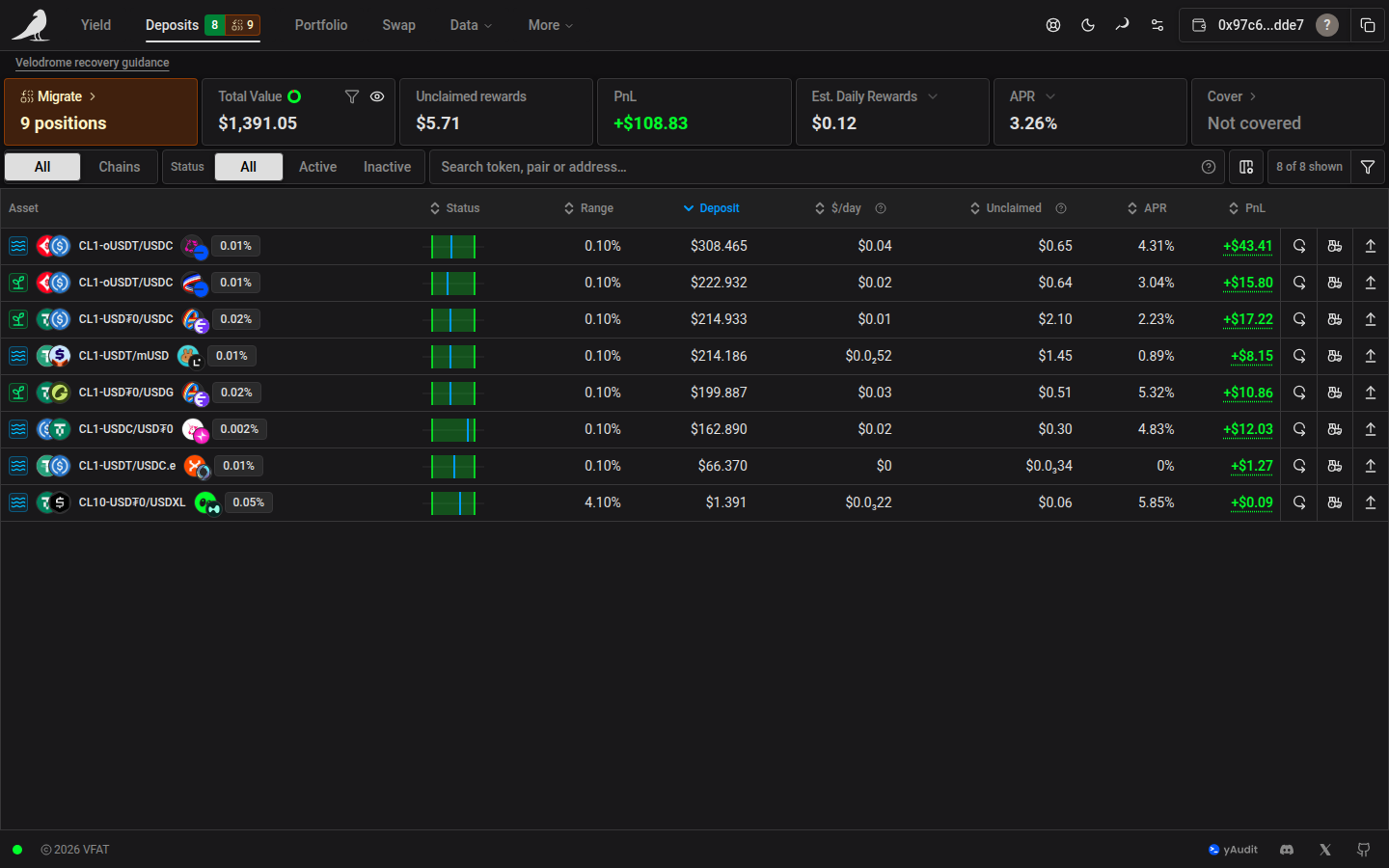Screen dimensions: 1389x868
Task: Toggle Total Value visibility eye icon
Action: pyautogui.click(x=377, y=96)
